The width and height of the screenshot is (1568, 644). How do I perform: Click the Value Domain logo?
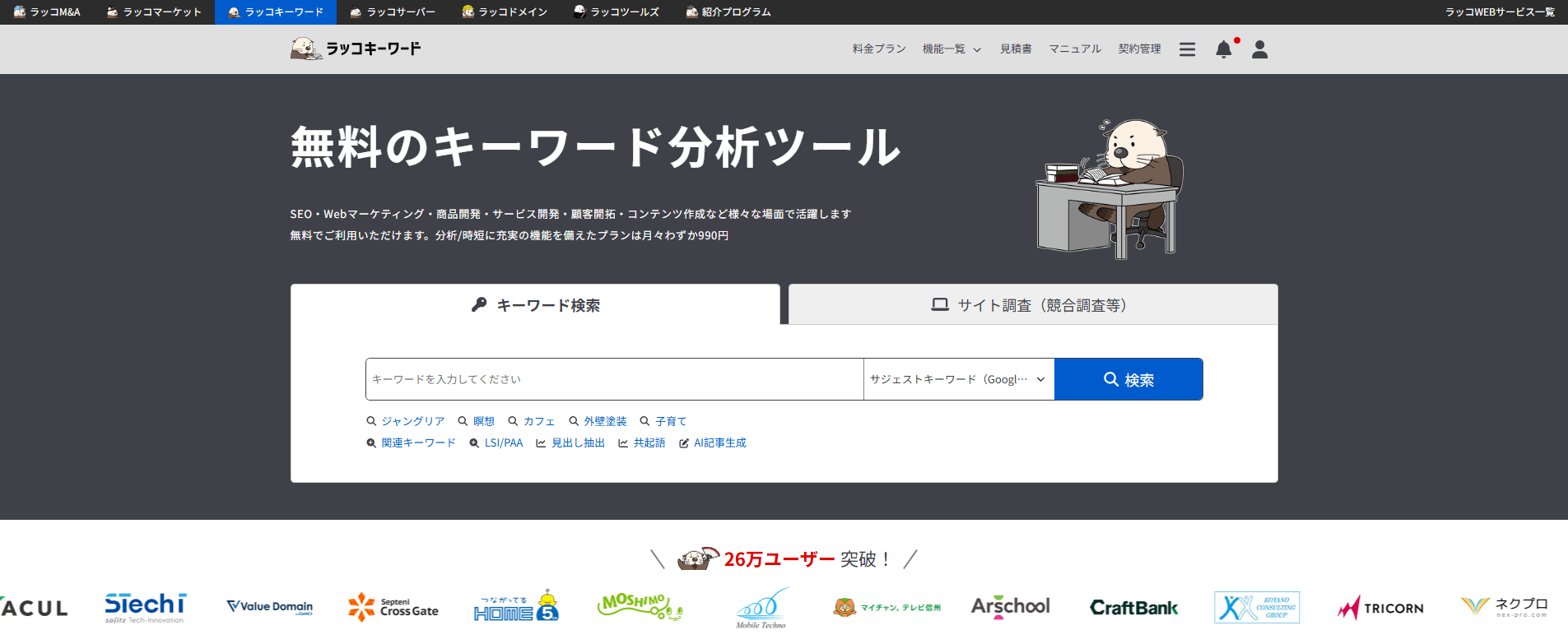click(270, 607)
